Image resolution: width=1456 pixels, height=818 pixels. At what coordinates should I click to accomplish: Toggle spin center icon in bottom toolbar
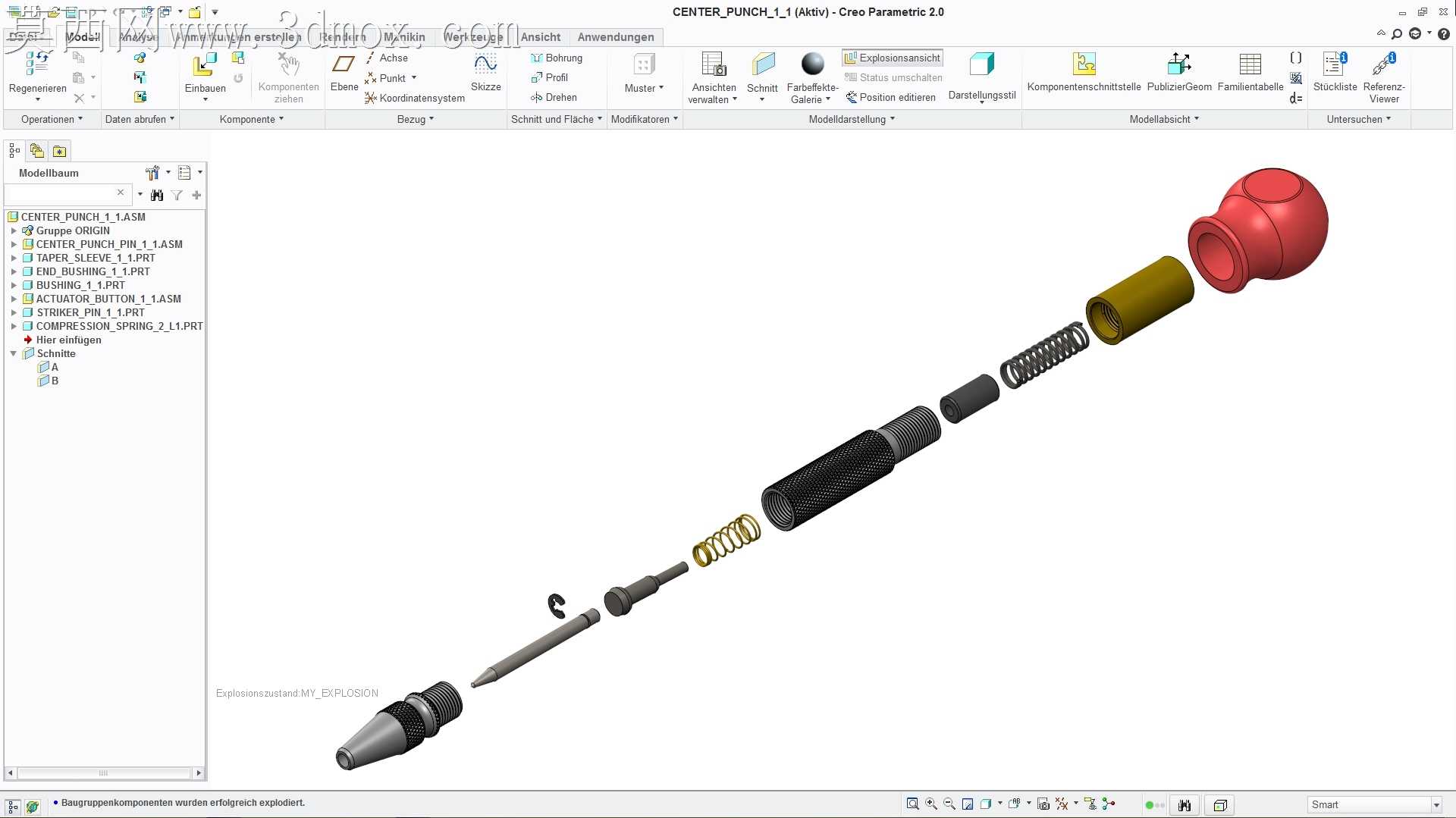click(x=1109, y=804)
